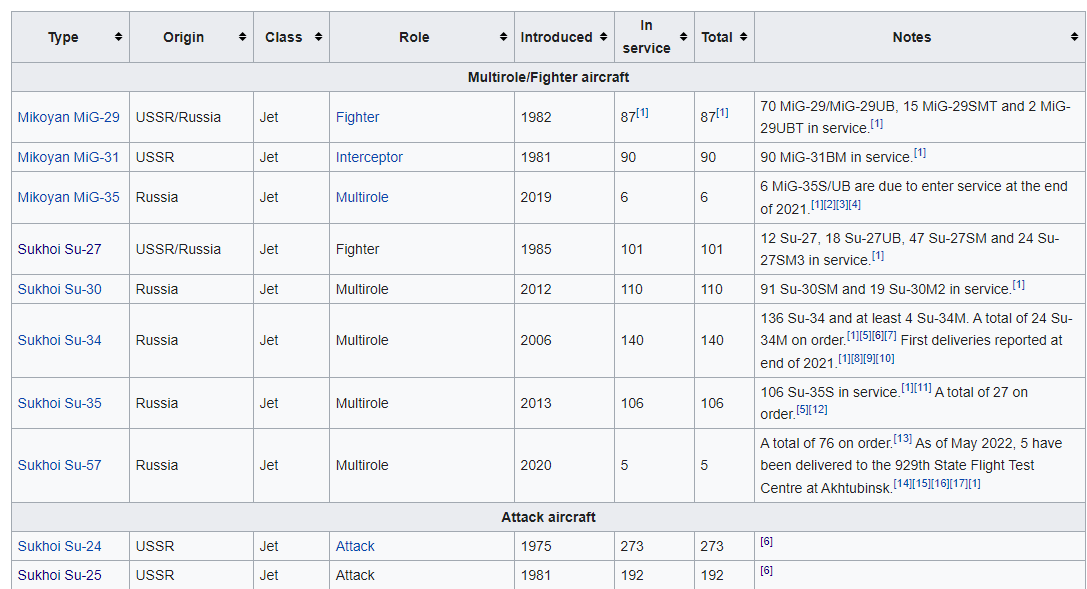
Task: Open the Sukhoi Su-34 article link
Action: coord(60,340)
